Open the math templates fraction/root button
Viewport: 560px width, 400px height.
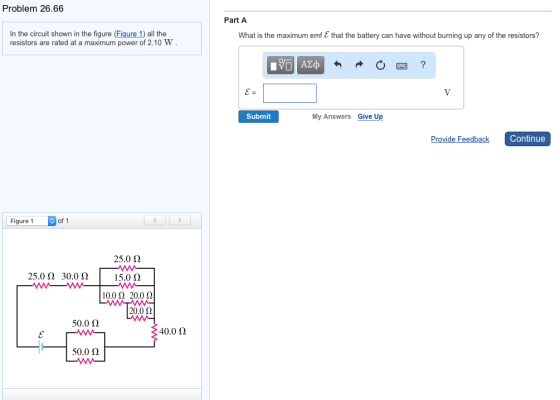280,65
